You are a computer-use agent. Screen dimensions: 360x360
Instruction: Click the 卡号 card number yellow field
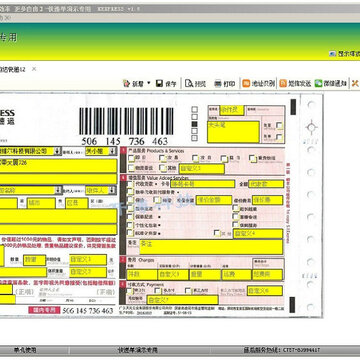coord(202,184)
